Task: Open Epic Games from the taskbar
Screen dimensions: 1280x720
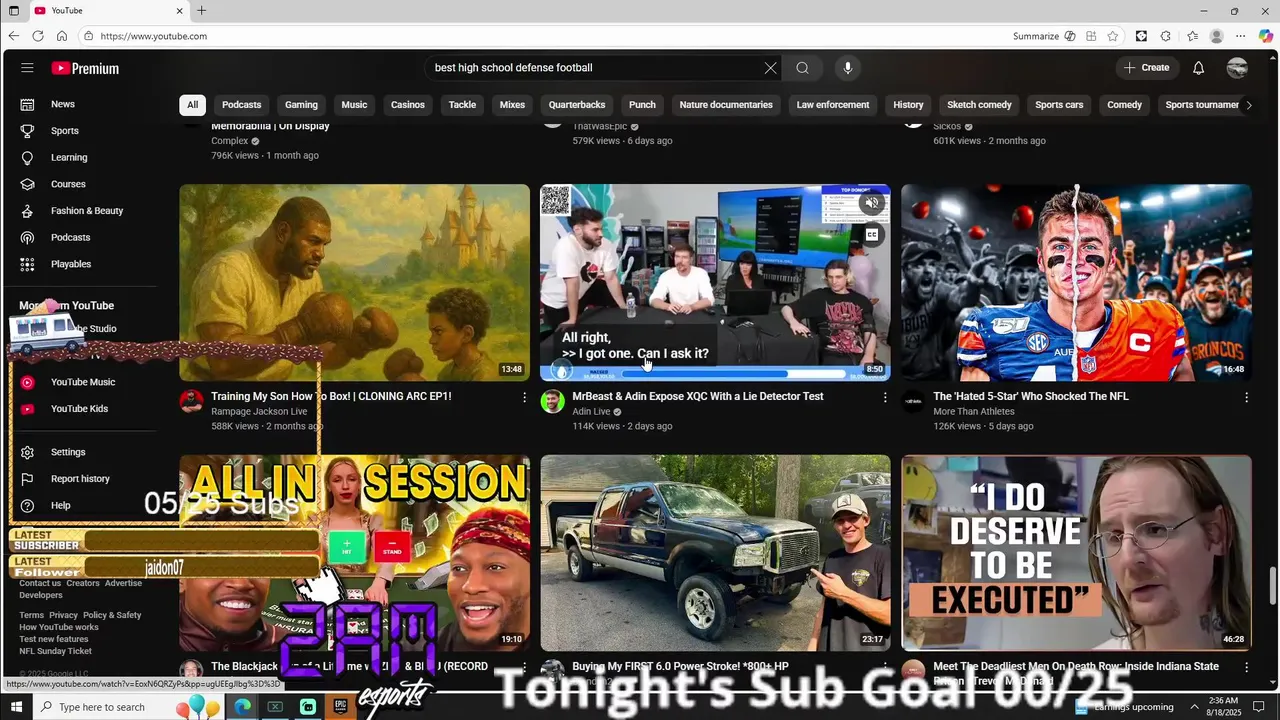Action: click(x=340, y=707)
